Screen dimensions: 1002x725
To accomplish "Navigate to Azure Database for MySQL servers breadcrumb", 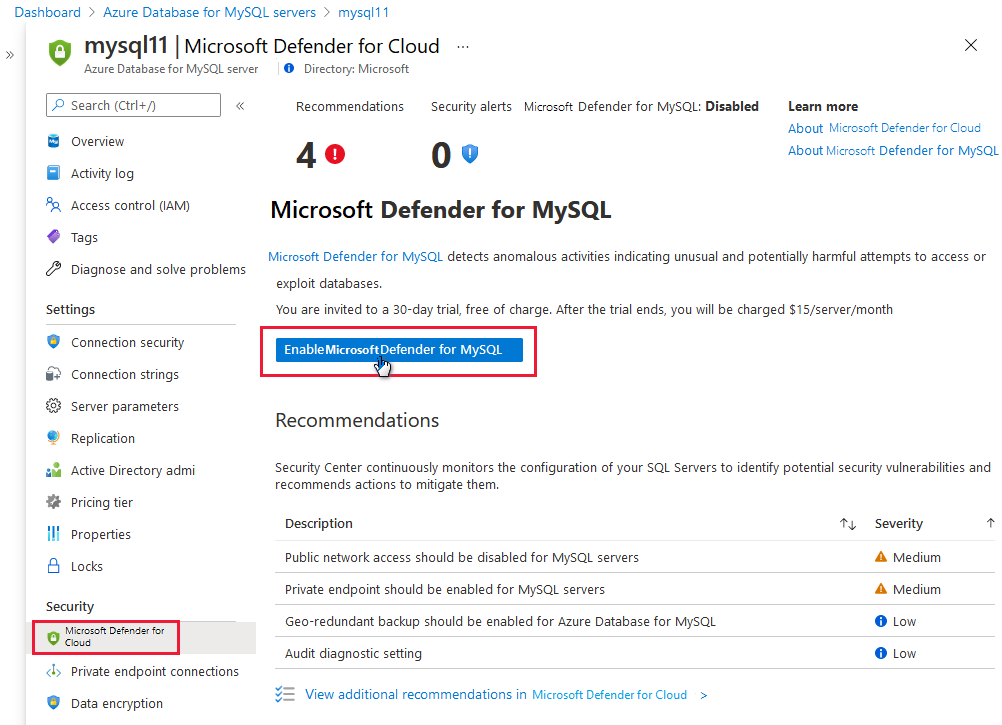I will (x=209, y=13).
